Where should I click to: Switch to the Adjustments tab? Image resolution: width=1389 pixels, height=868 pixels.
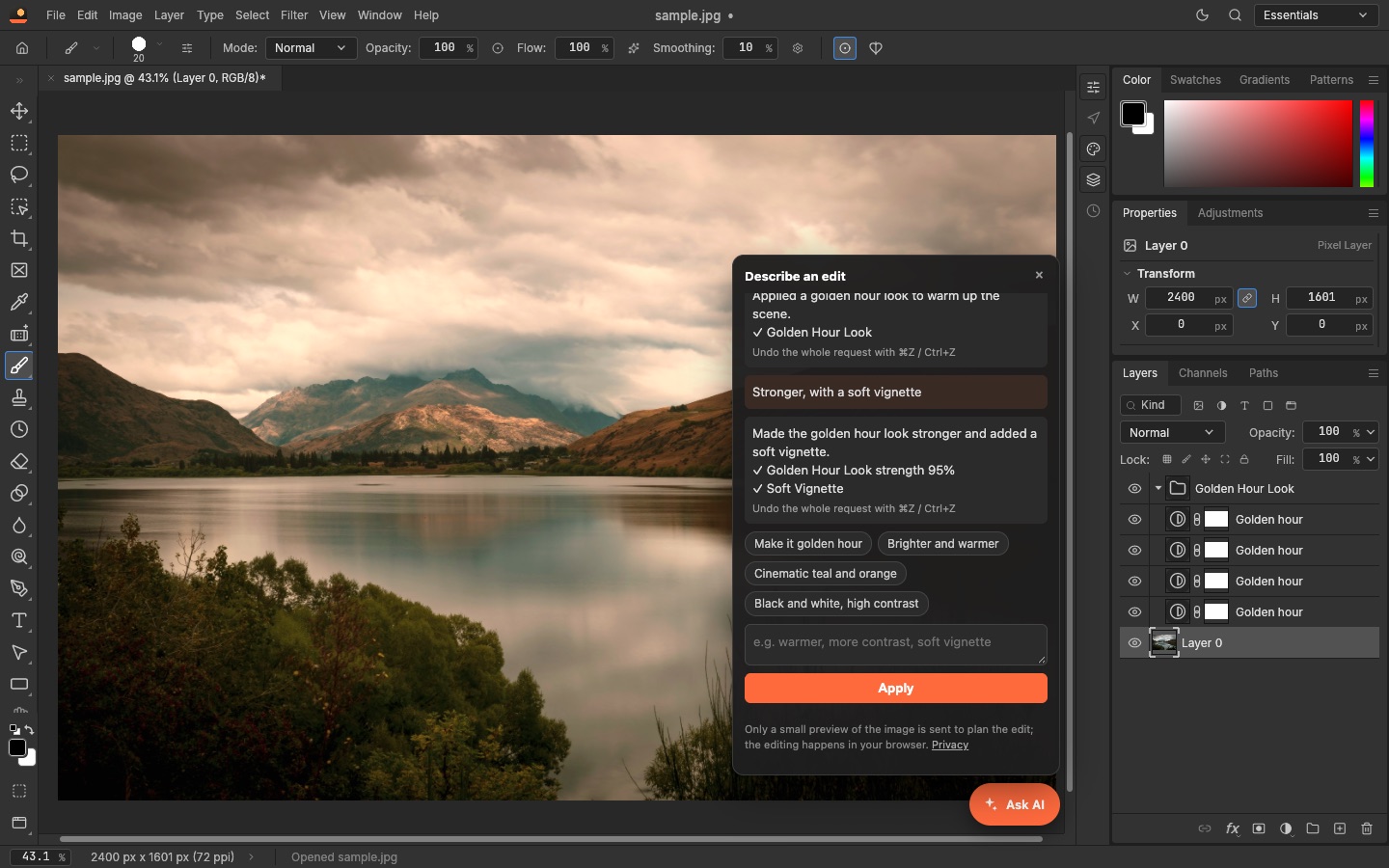click(x=1230, y=213)
